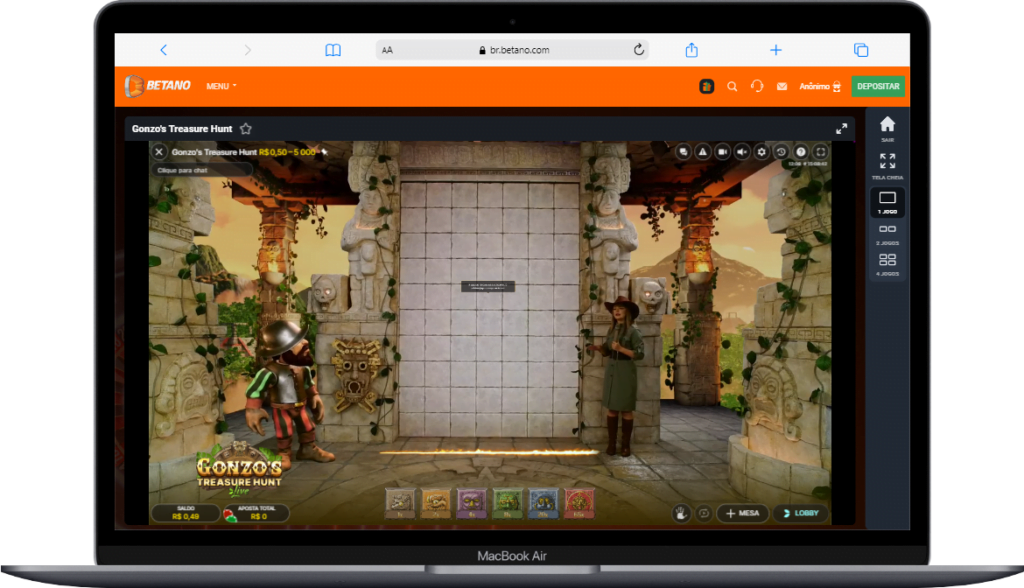Open game settings gear icon
This screenshot has width=1024, height=588.
click(x=761, y=152)
